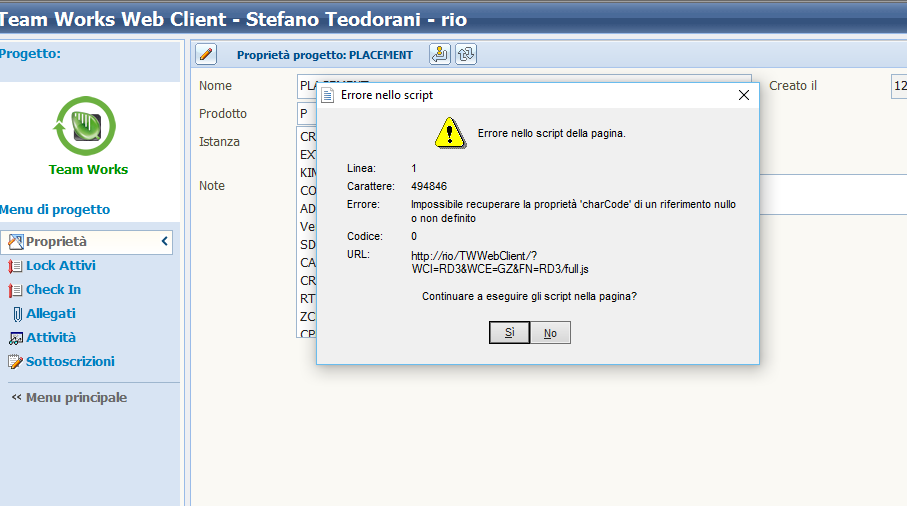The image size is (907, 506).
Task: Open the Proprietà menu item
Action: 87,242
